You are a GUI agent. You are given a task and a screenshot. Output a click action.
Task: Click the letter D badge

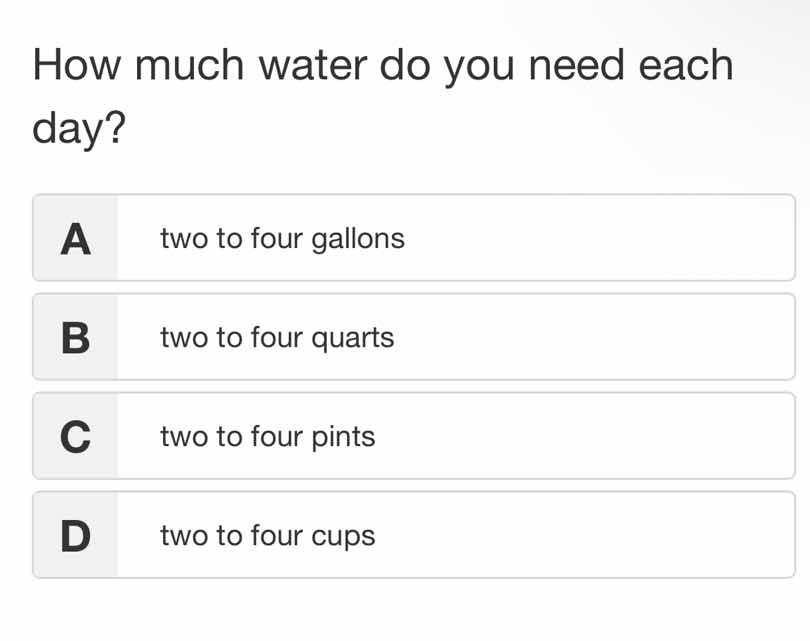tap(74, 535)
